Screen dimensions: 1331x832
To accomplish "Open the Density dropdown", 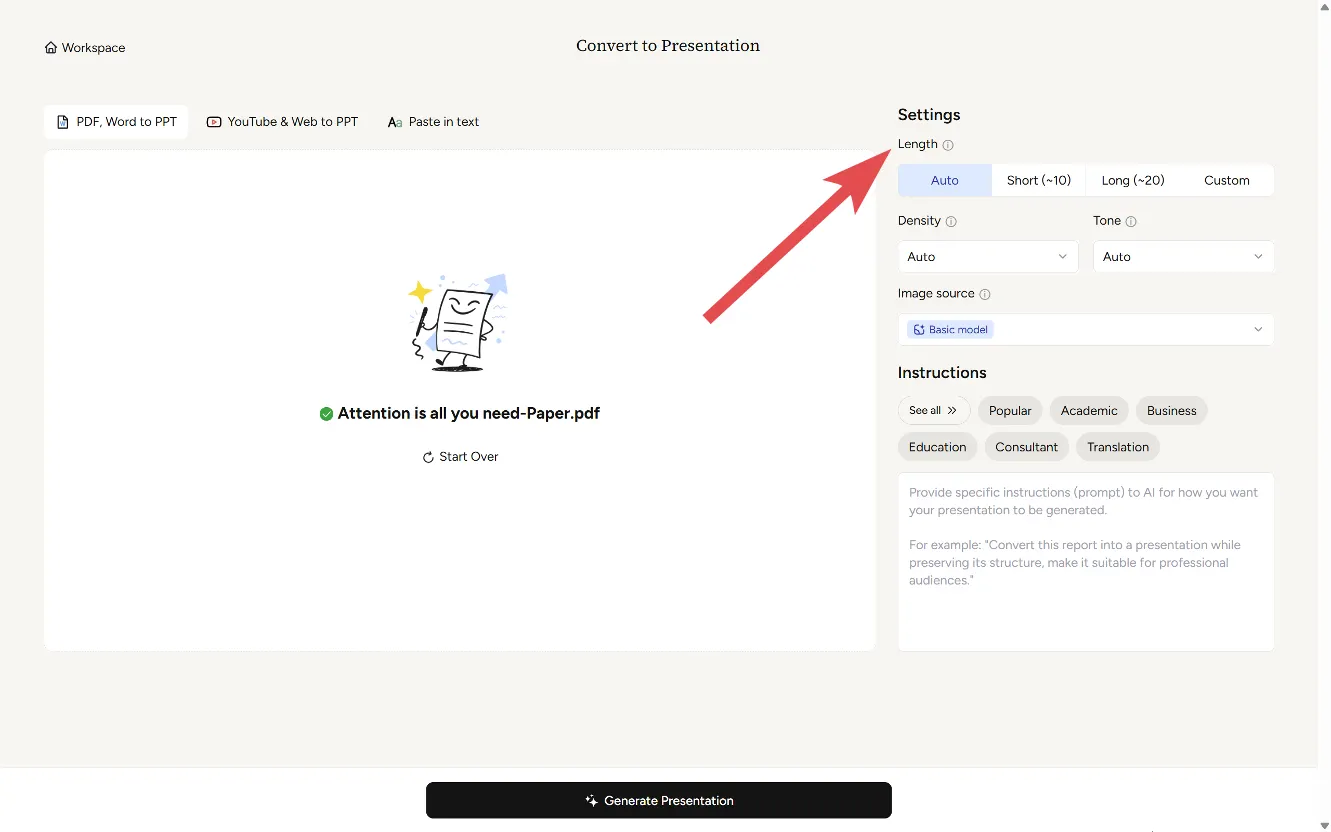I will pyautogui.click(x=987, y=257).
